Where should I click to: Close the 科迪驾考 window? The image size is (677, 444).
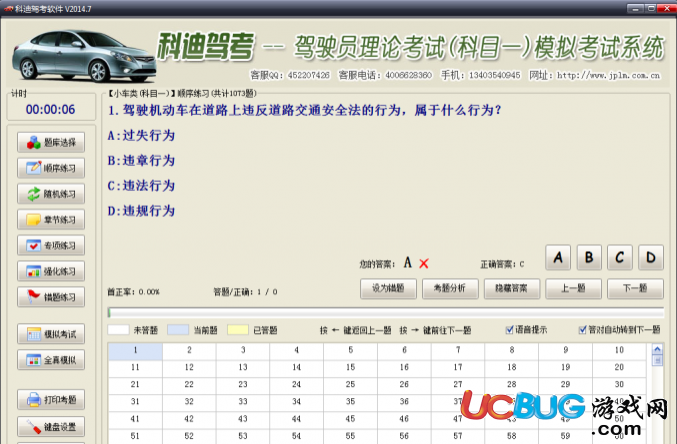tap(667, 8)
